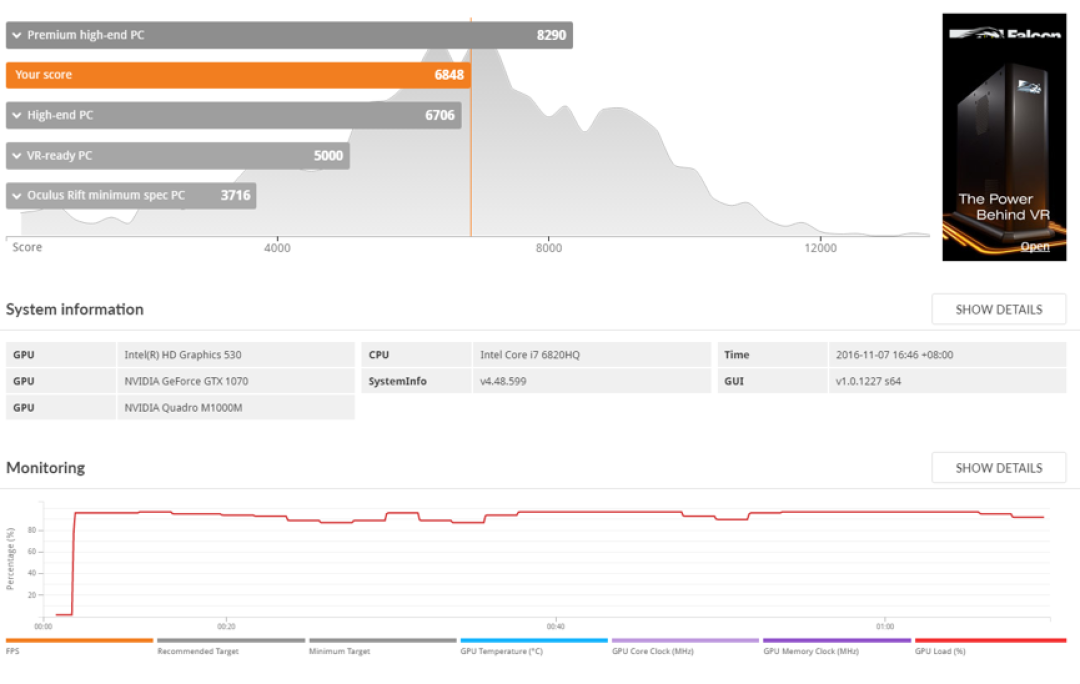Image resolution: width=1080 pixels, height=684 pixels.
Task: Toggle the Recommended Target legend swatch
Action: coord(231,641)
